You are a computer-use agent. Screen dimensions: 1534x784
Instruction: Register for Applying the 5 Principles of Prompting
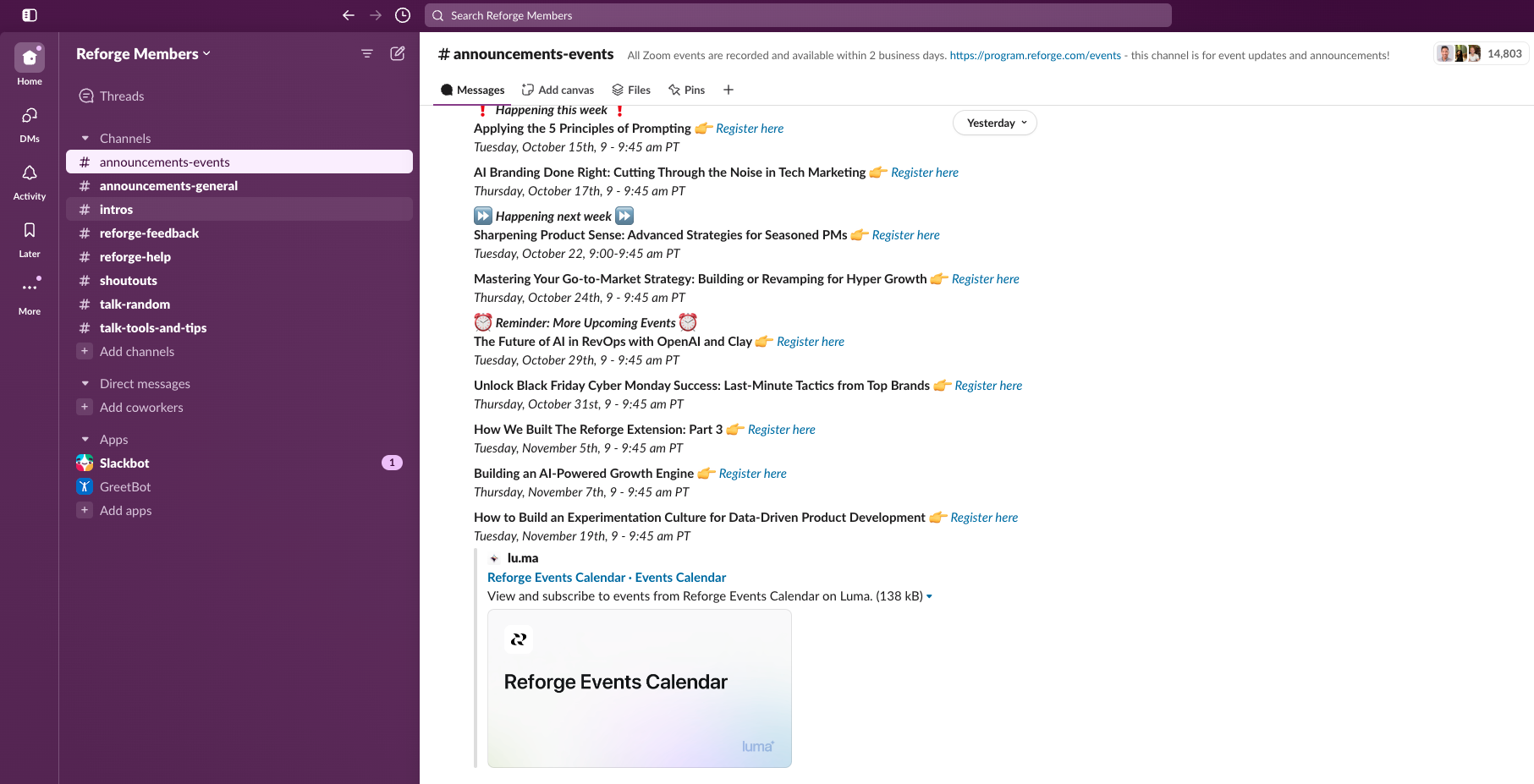point(748,128)
